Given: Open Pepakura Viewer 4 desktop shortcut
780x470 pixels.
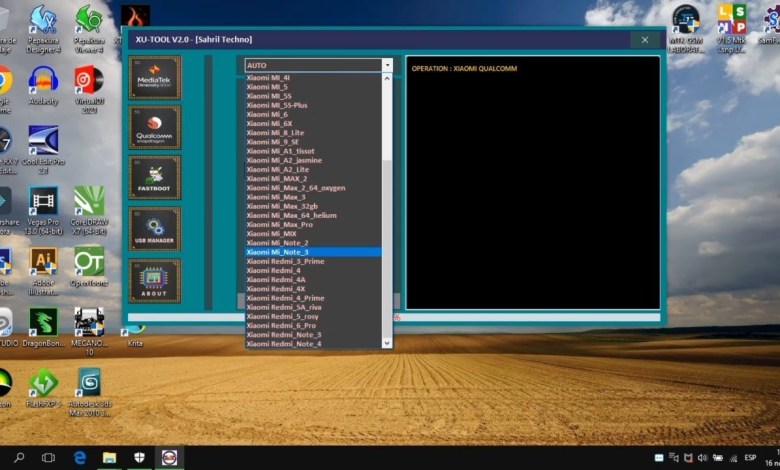Looking at the screenshot, I should [x=89, y=29].
